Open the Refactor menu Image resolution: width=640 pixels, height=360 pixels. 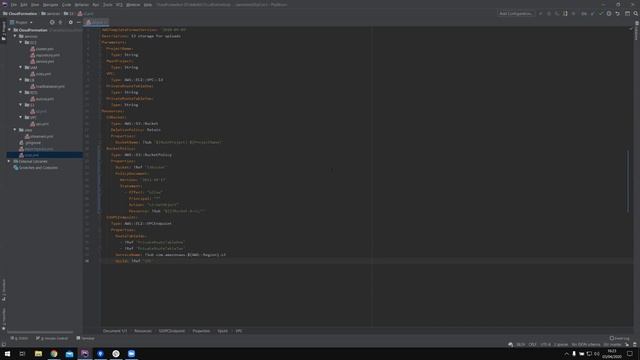tap(82, 5)
